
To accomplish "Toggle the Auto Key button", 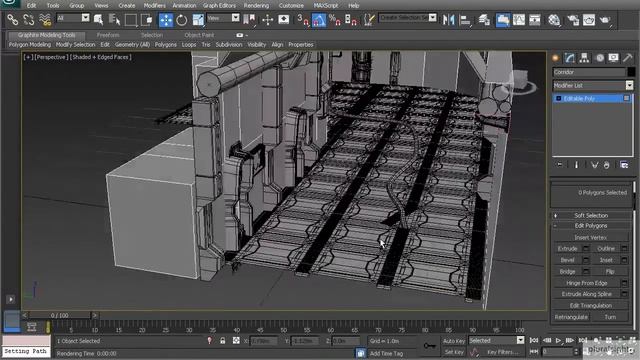I will pos(453,341).
